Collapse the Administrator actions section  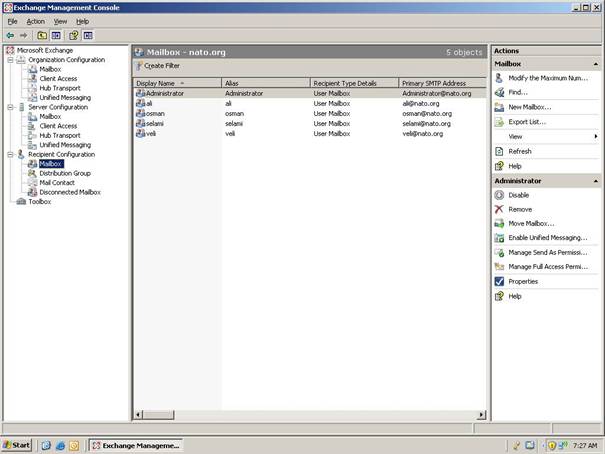(x=597, y=180)
